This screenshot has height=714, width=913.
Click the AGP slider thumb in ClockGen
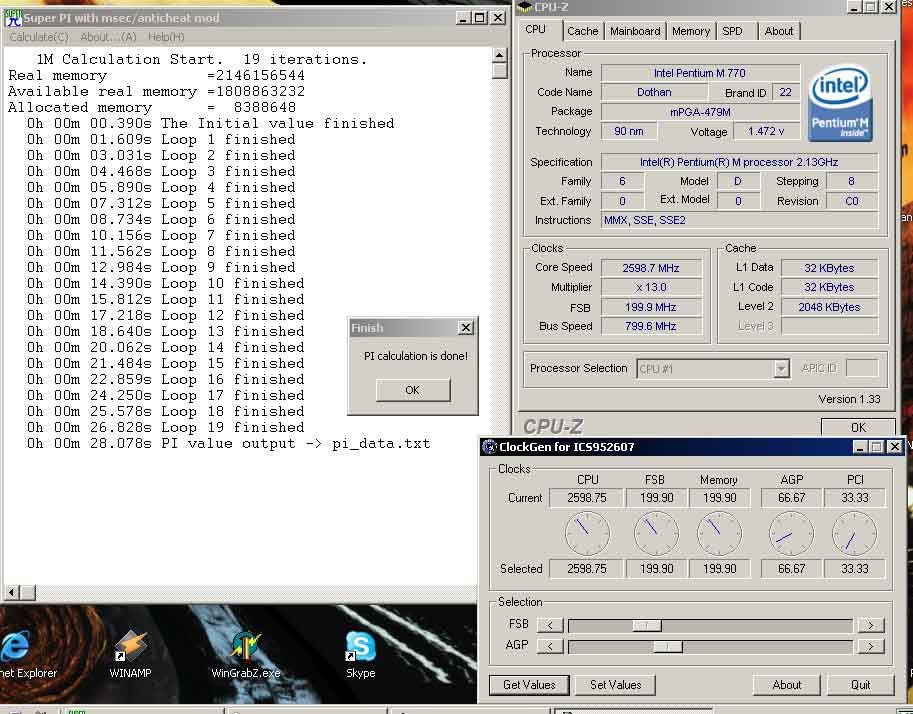tap(667, 646)
